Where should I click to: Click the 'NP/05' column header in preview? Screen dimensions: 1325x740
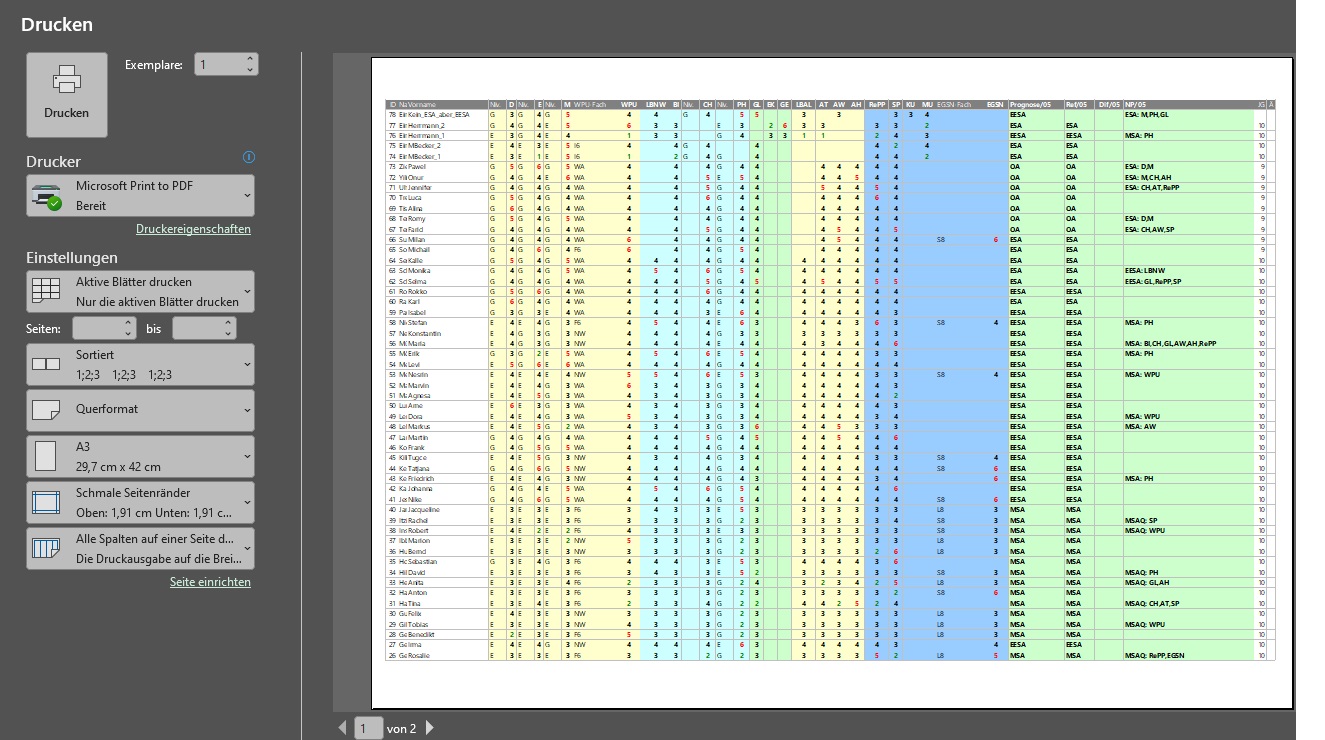tap(1136, 104)
